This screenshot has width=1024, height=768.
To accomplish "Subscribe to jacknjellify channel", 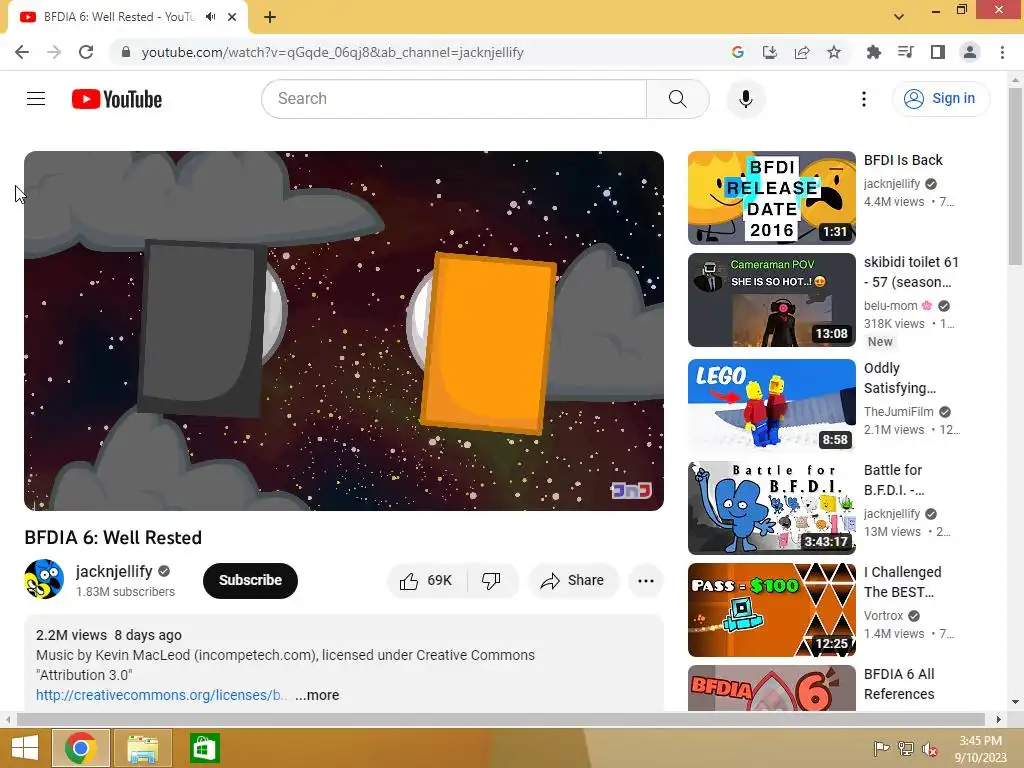I will coord(250,581).
